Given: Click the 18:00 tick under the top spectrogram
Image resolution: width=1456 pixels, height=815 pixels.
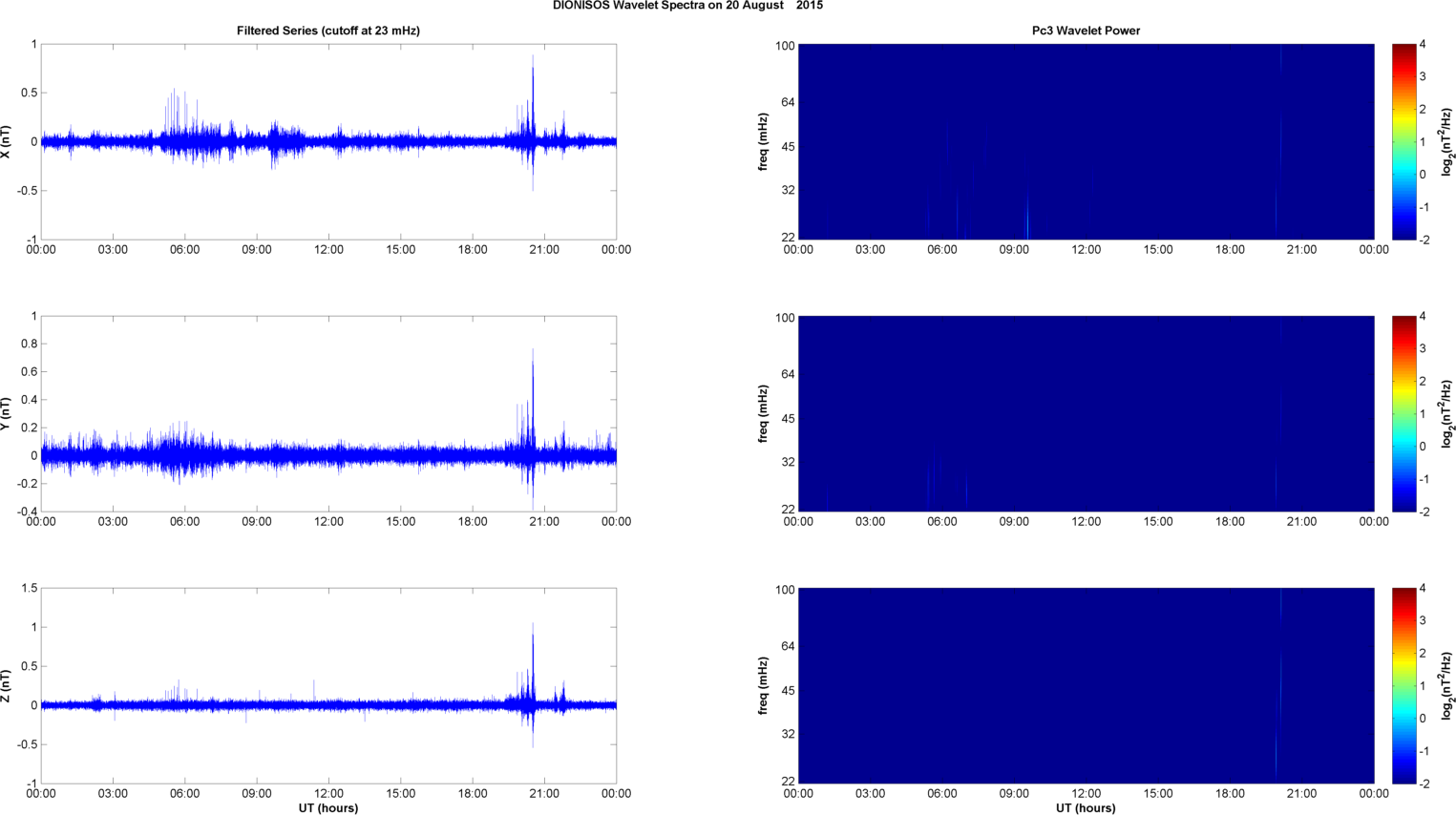Looking at the screenshot, I should (x=1230, y=250).
